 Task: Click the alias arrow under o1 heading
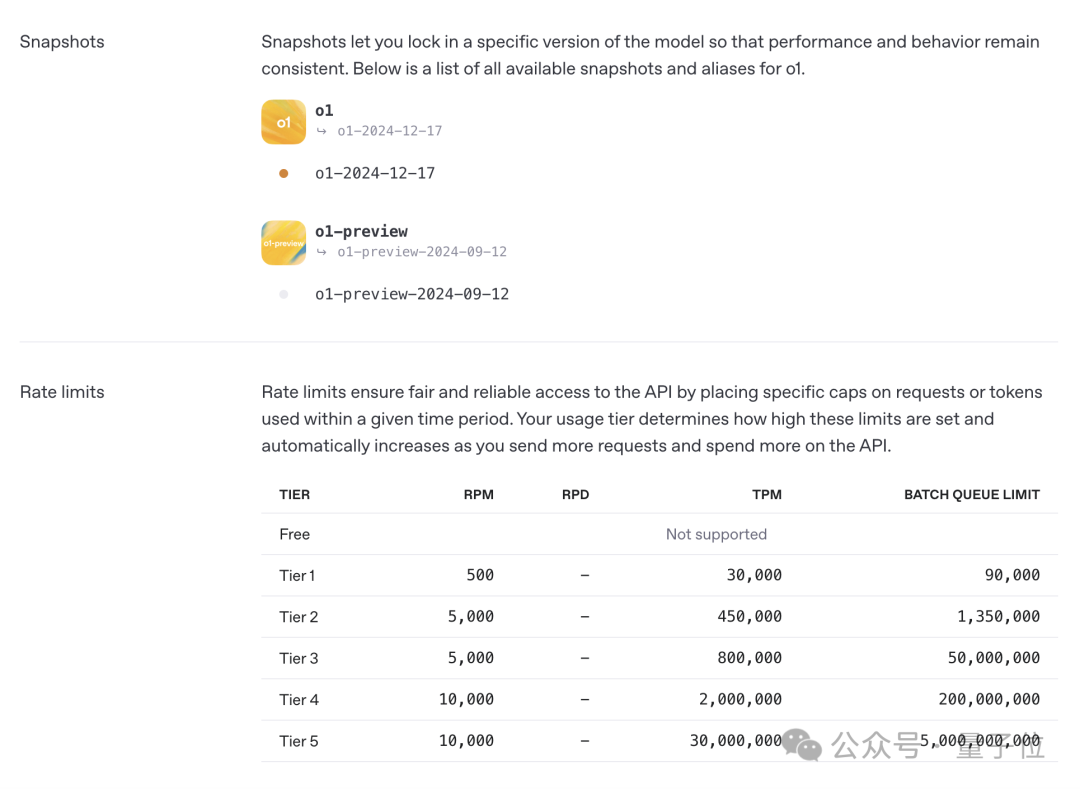click(322, 131)
